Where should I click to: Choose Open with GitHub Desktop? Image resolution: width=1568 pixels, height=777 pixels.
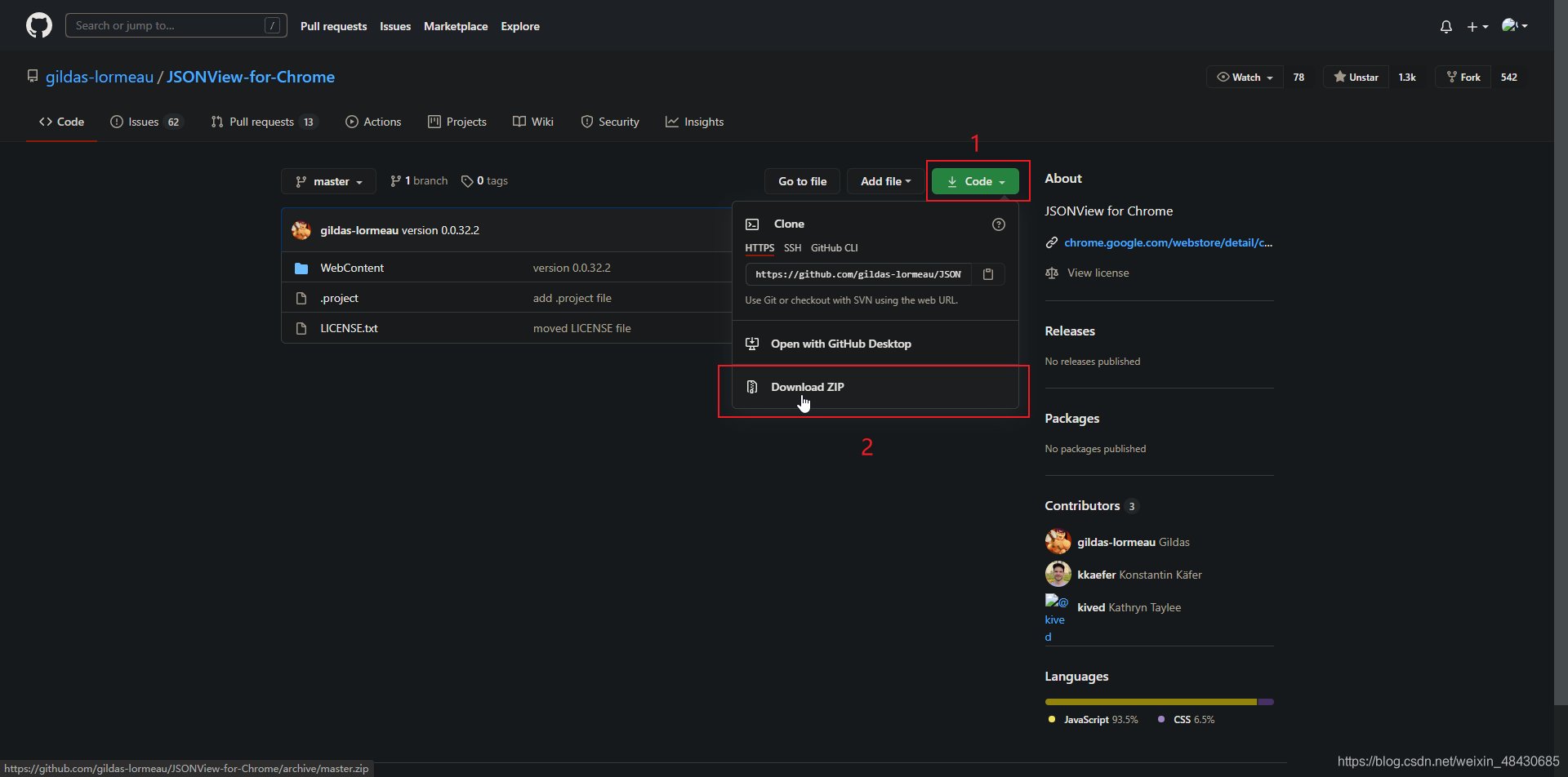(x=875, y=344)
